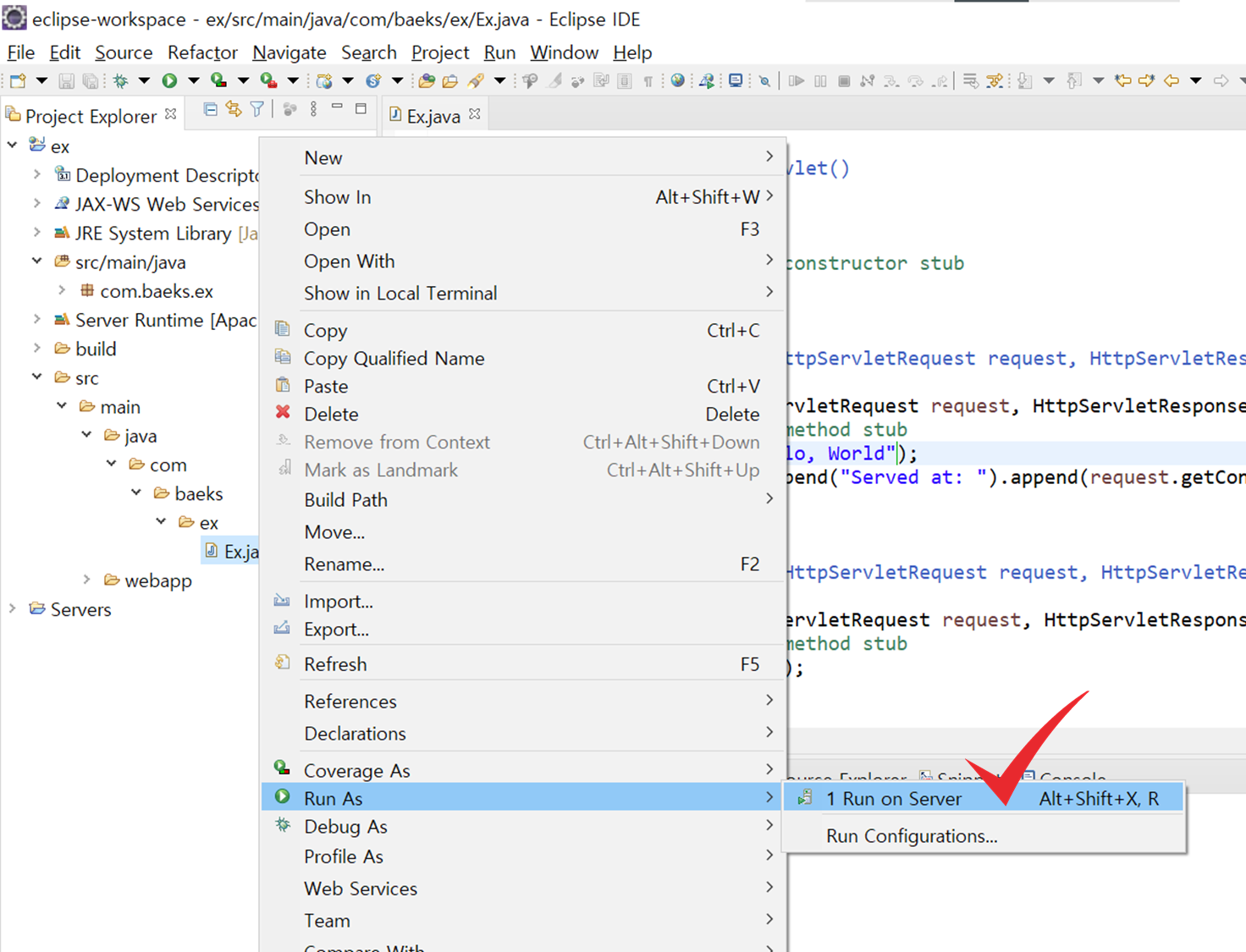
Task: Click Open With in context menu
Action: click(524, 261)
